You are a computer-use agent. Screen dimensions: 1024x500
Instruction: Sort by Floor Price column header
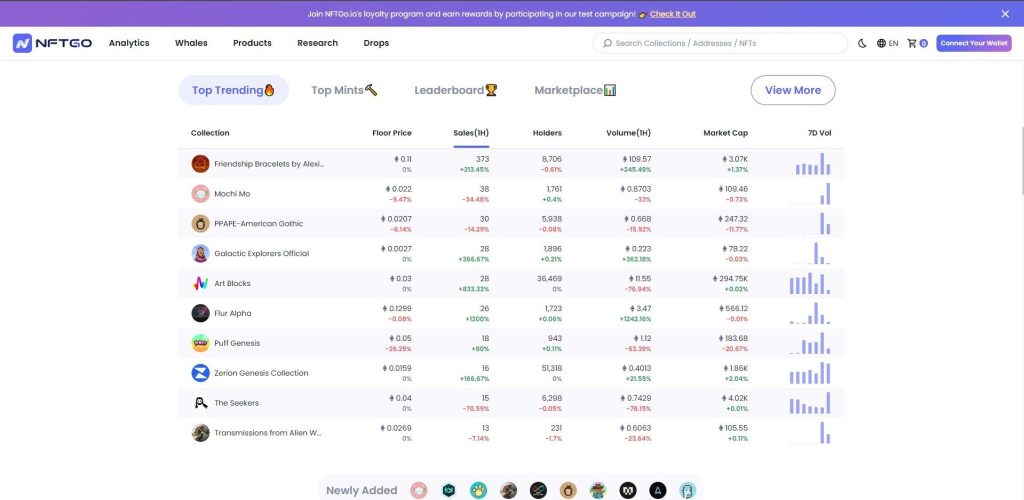[x=392, y=133]
